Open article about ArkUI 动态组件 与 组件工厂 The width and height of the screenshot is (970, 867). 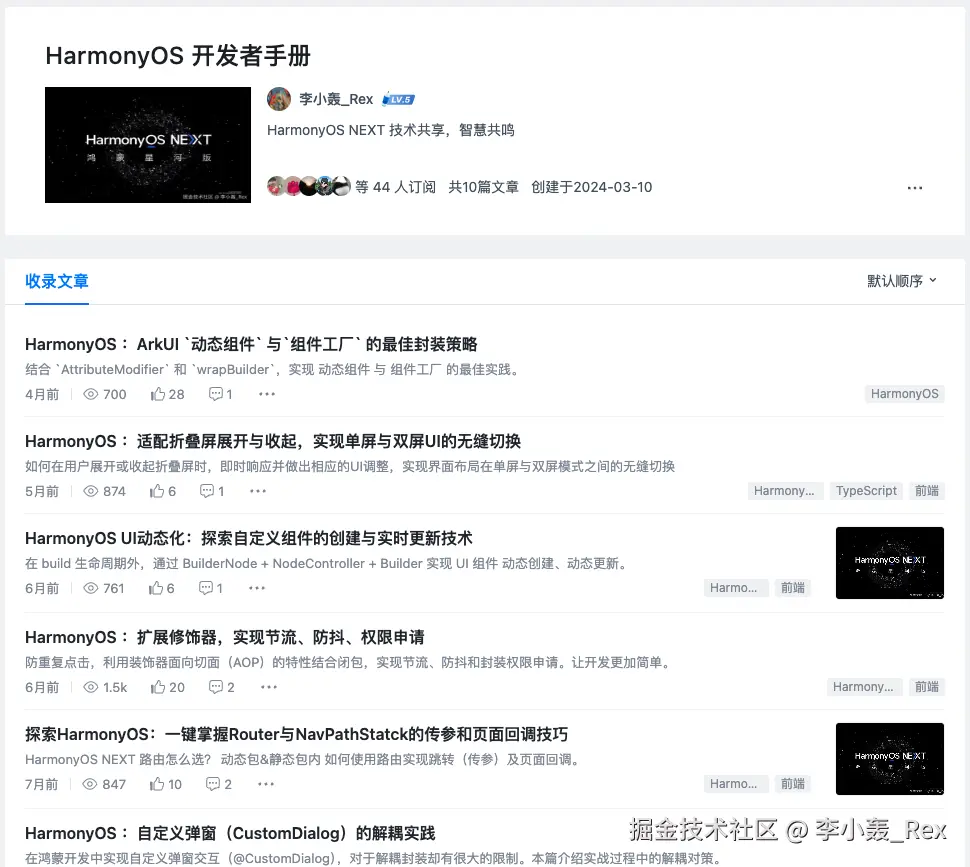251,344
